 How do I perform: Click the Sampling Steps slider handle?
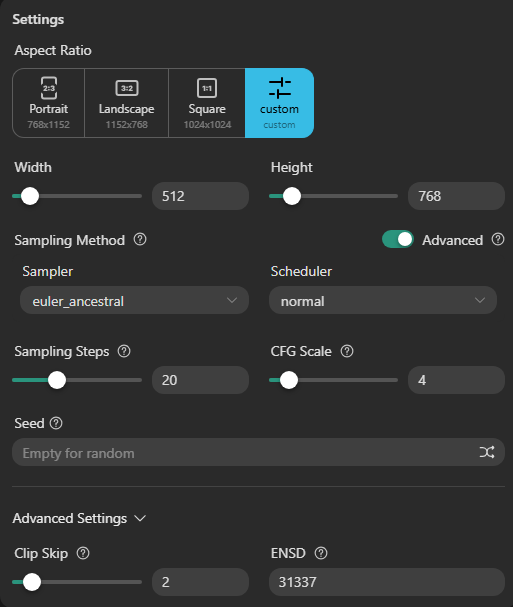(x=57, y=380)
